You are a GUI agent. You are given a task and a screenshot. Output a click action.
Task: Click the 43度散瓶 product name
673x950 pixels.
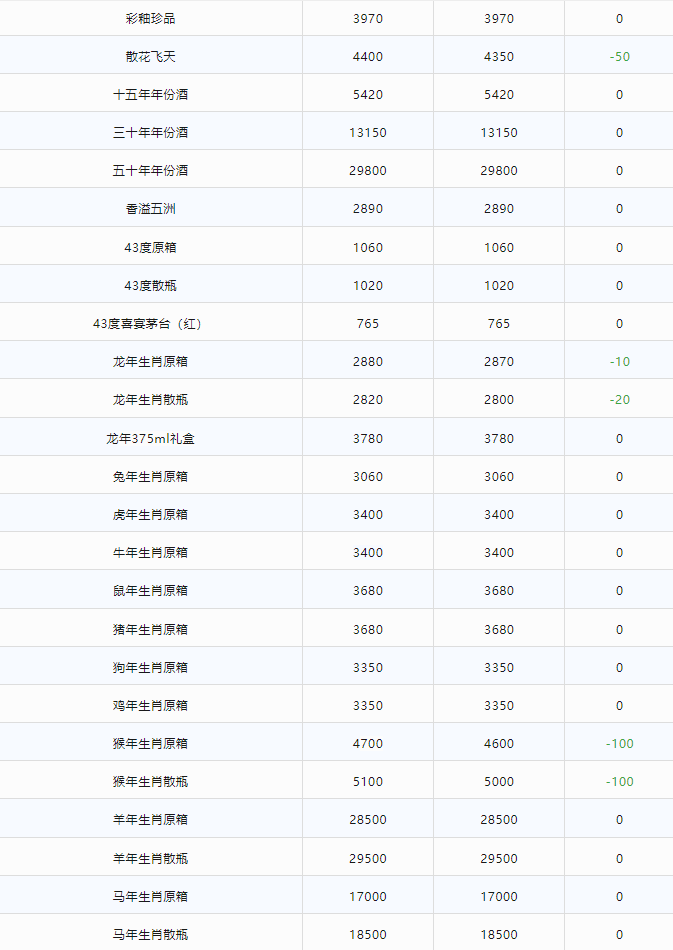[x=150, y=286]
